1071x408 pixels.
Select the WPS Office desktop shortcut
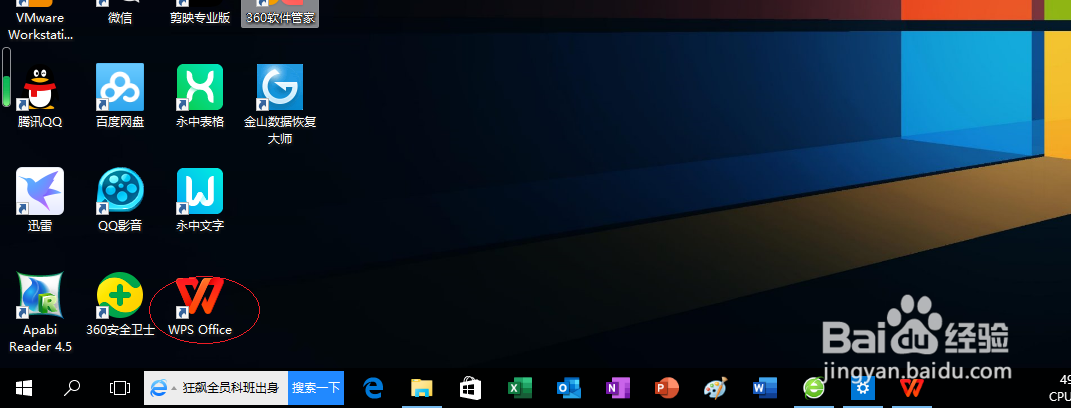pyautogui.click(x=200, y=297)
